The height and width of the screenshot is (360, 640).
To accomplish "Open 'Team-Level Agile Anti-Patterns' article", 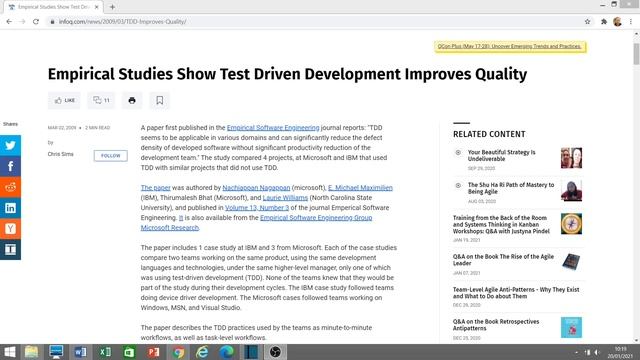I will tap(516, 293).
